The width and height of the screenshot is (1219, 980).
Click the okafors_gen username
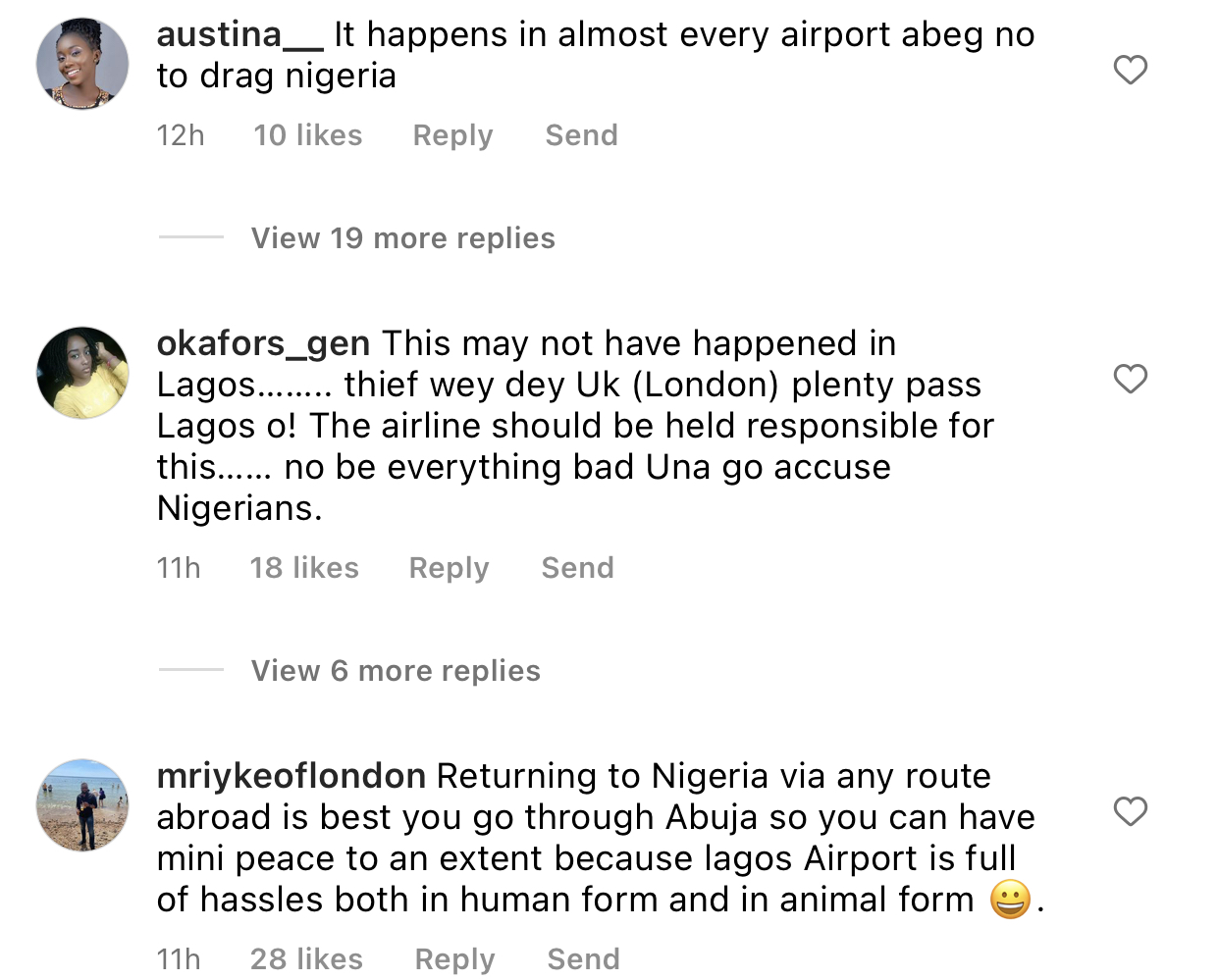pyautogui.click(x=263, y=344)
